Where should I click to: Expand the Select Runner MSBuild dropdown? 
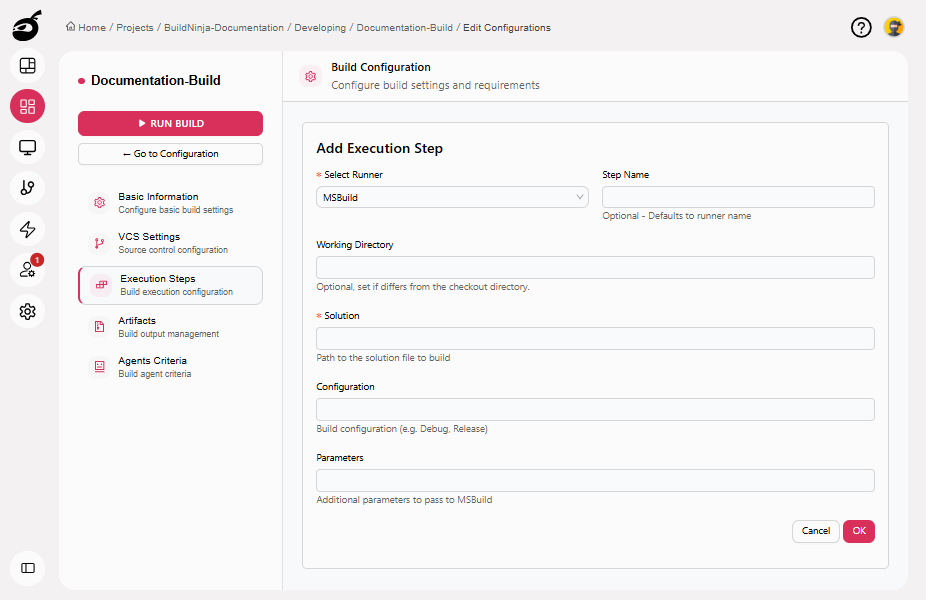(452, 197)
